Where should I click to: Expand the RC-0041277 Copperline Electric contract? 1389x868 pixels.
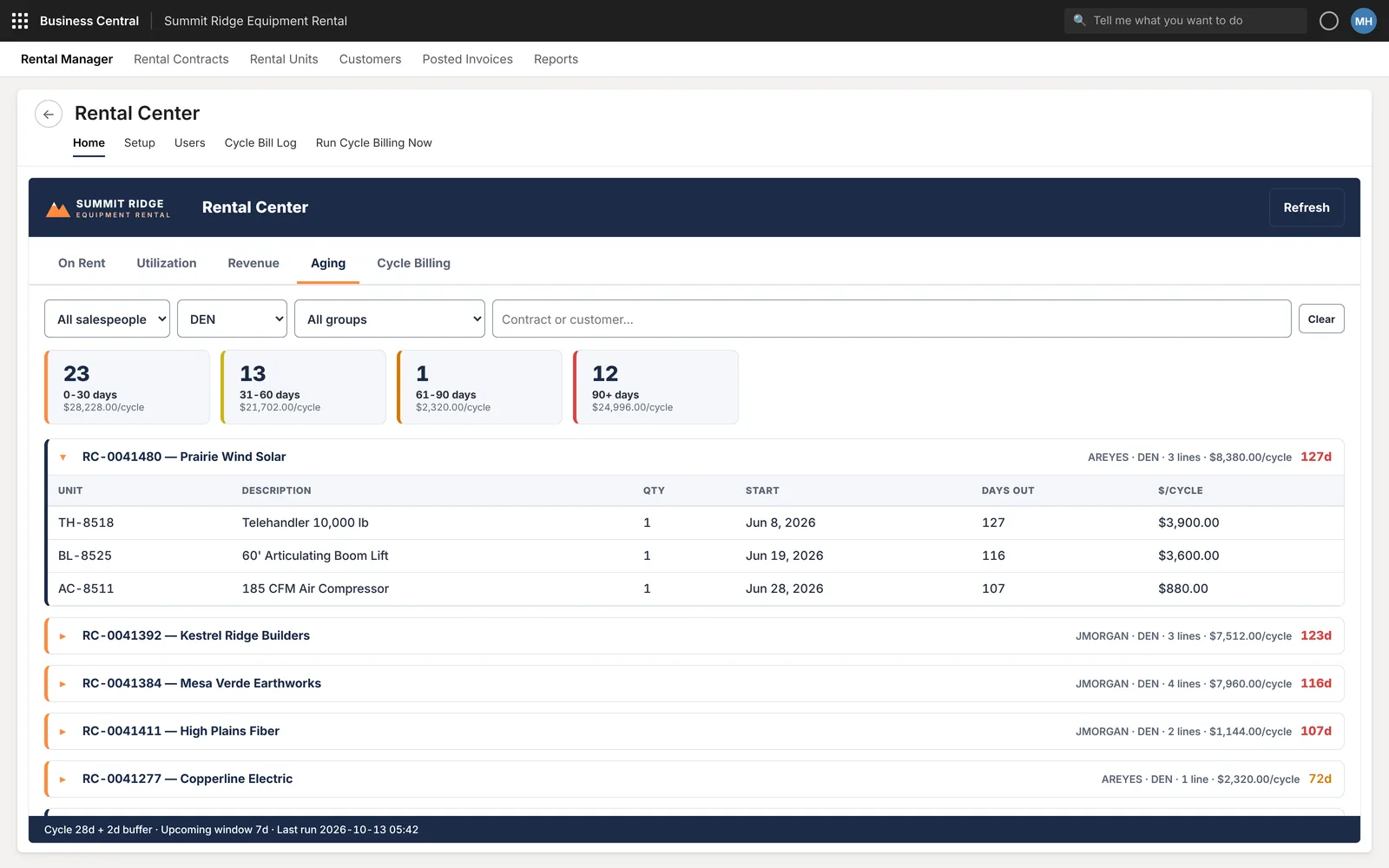click(63, 779)
